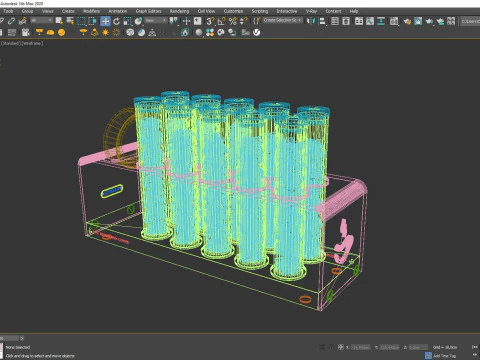Click the yellow sun light icon
The width and height of the screenshot is (480, 360).
coord(105,32)
